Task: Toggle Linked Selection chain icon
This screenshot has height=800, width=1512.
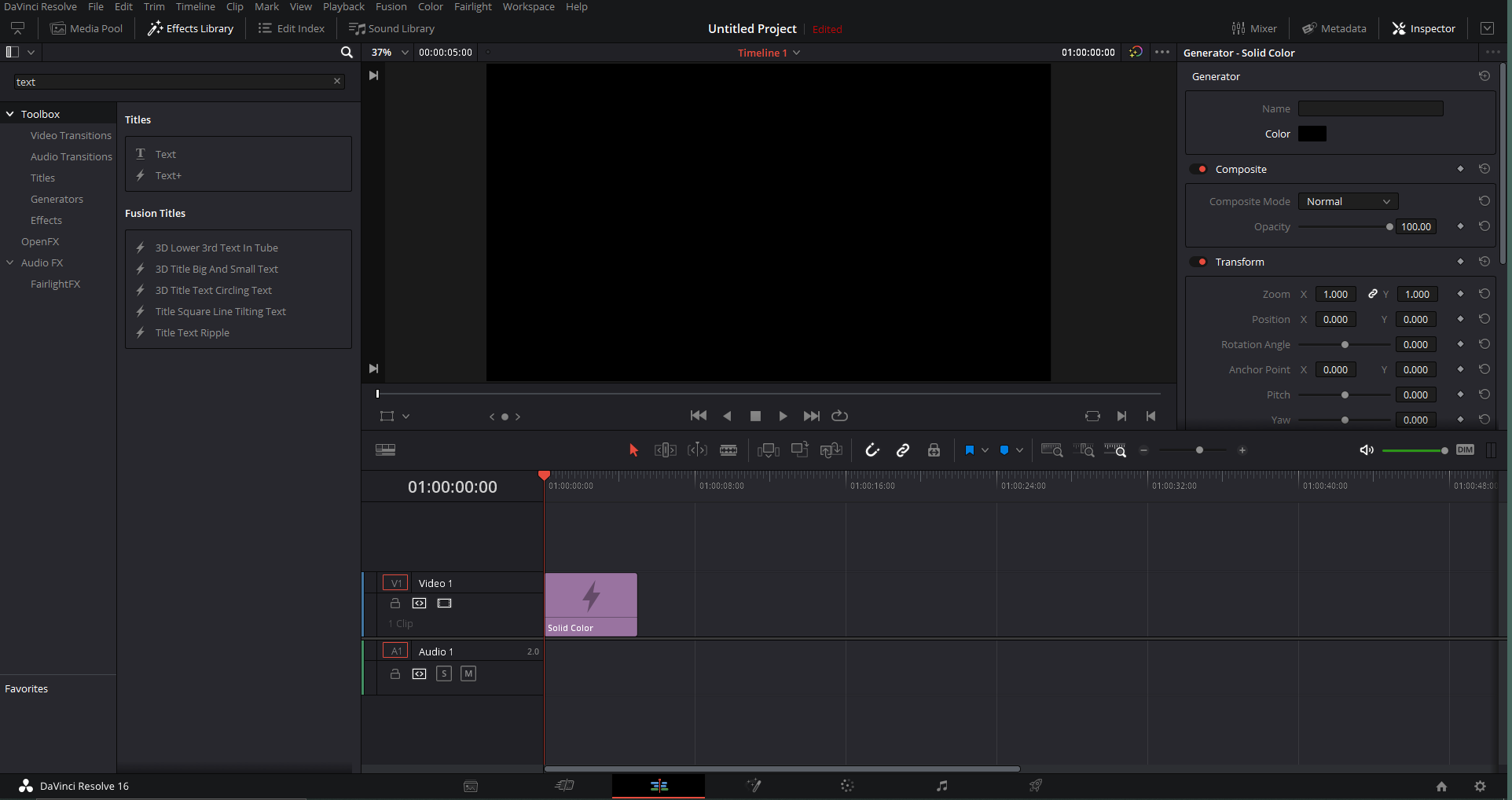Action: coord(903,450)
